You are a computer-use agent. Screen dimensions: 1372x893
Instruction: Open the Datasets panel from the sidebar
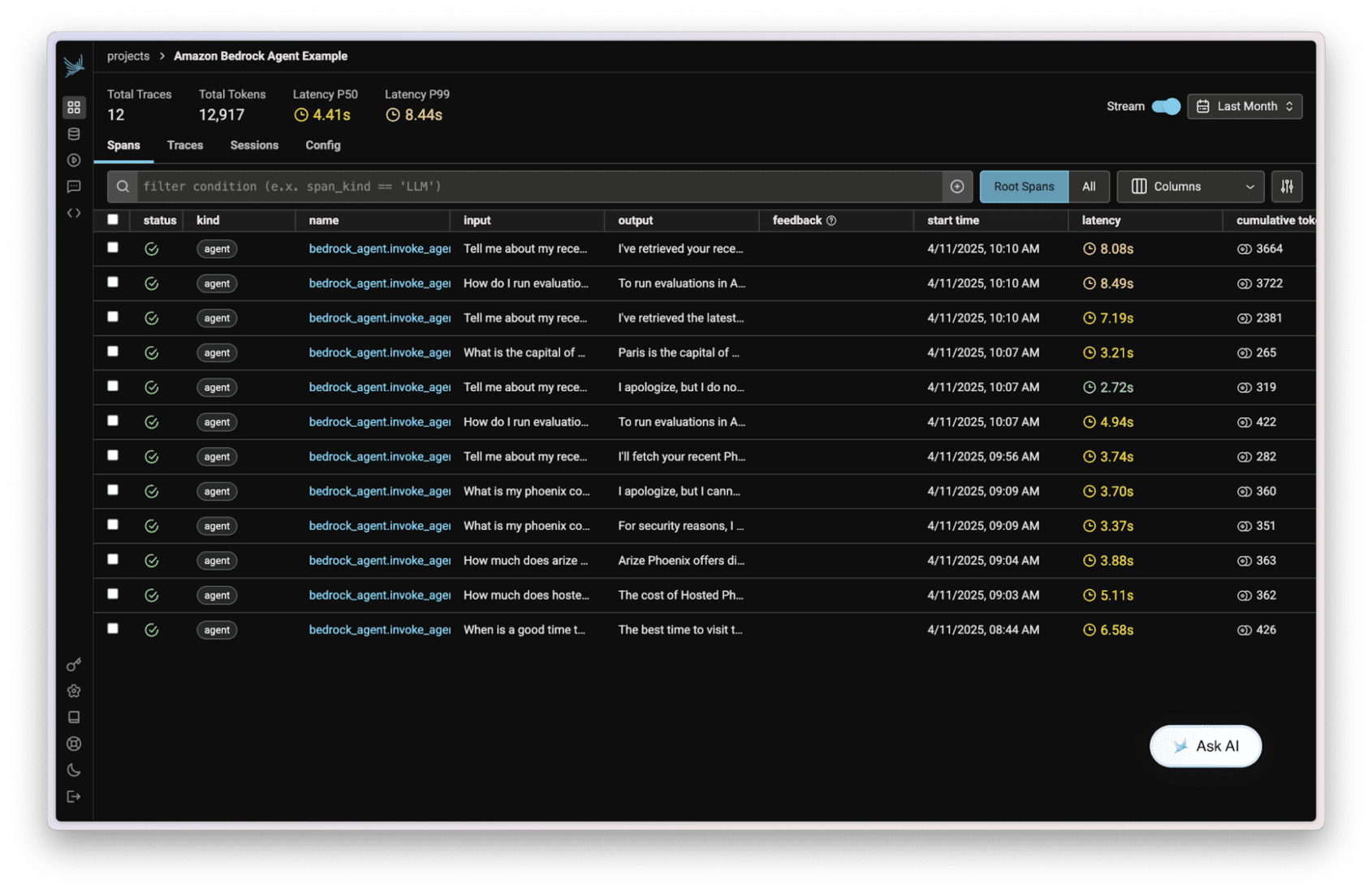point(74,134)
